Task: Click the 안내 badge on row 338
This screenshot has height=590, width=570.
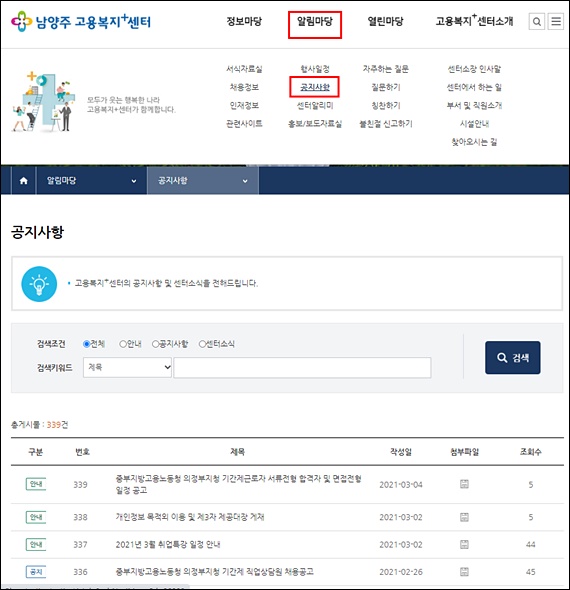Action: tap(36, 517)
